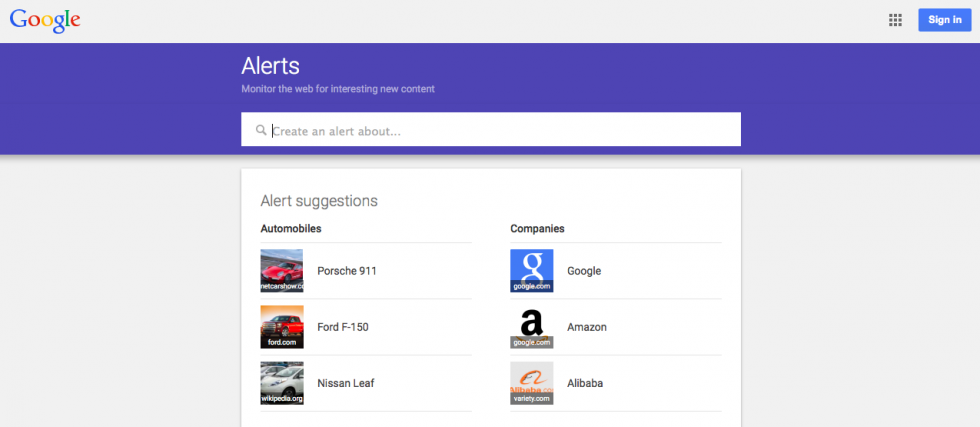Viewport: 980px width, 427px height.
Task: Click the search magnifier icon
Action: 261,130
